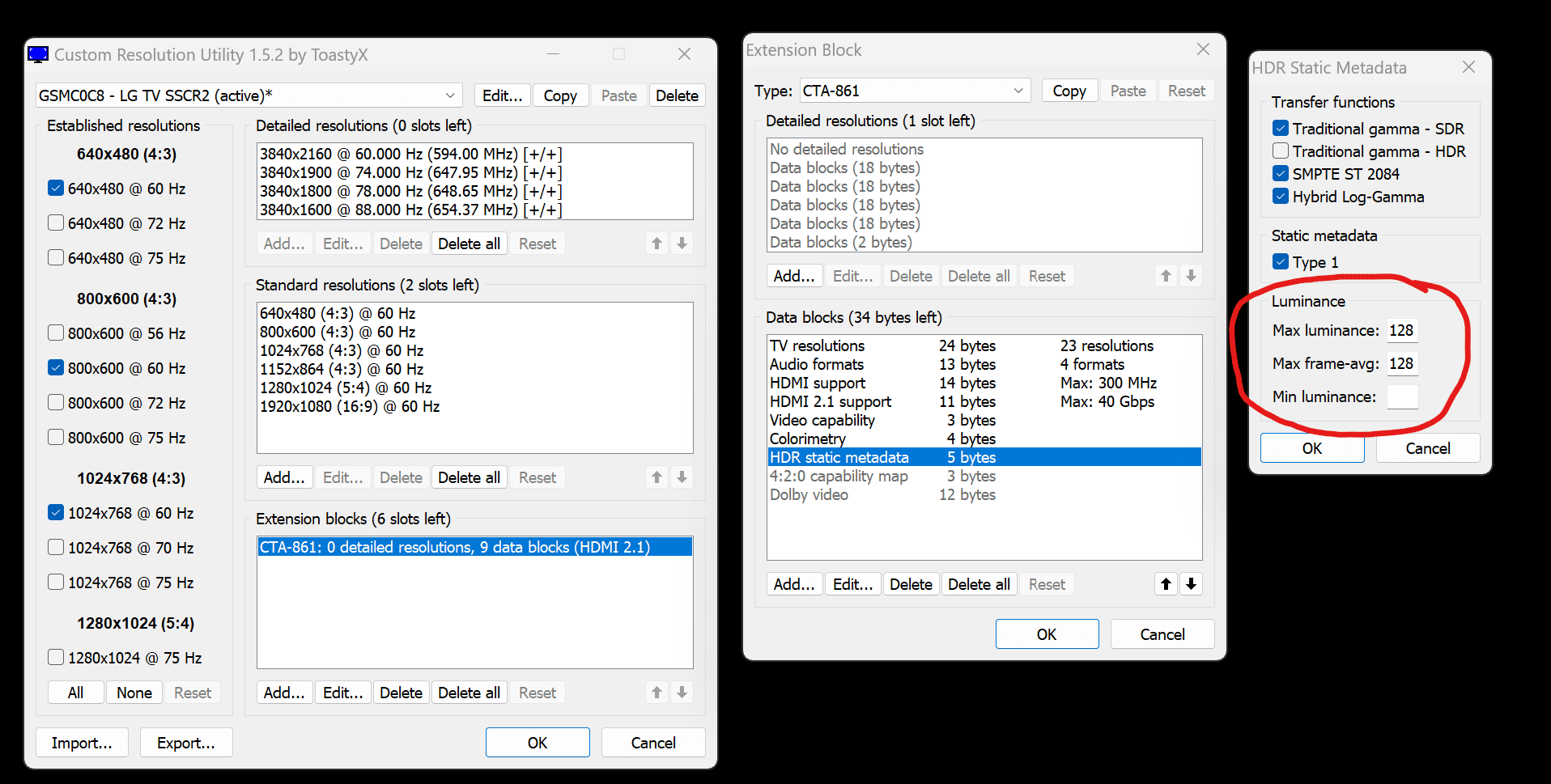Select HDR static metadata data block row
Image resolution: width=1551 pixels, height=784 pixels.
point(984,457)
